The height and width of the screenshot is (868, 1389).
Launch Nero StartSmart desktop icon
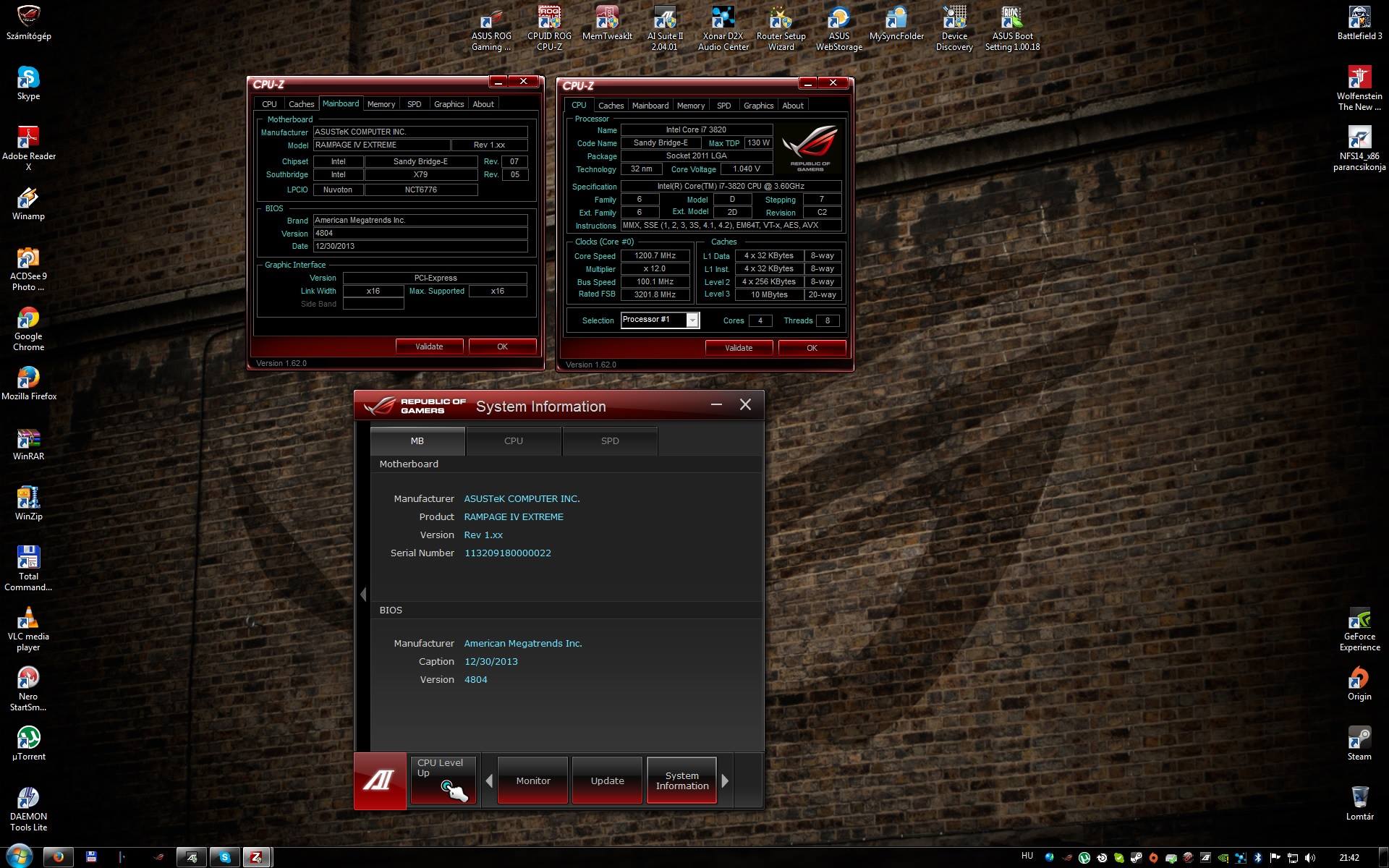28,689
